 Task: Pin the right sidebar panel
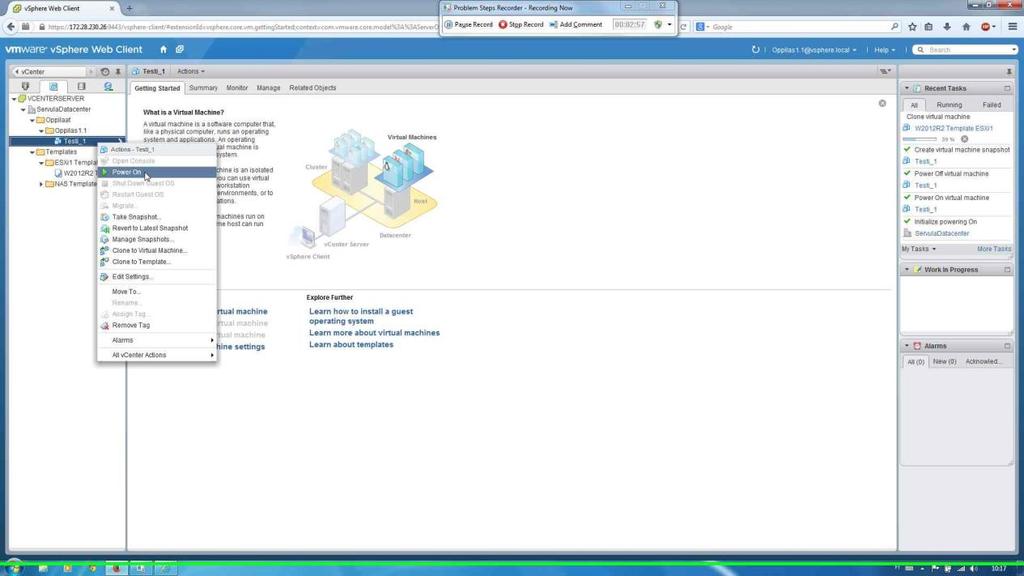point(1009,72)
